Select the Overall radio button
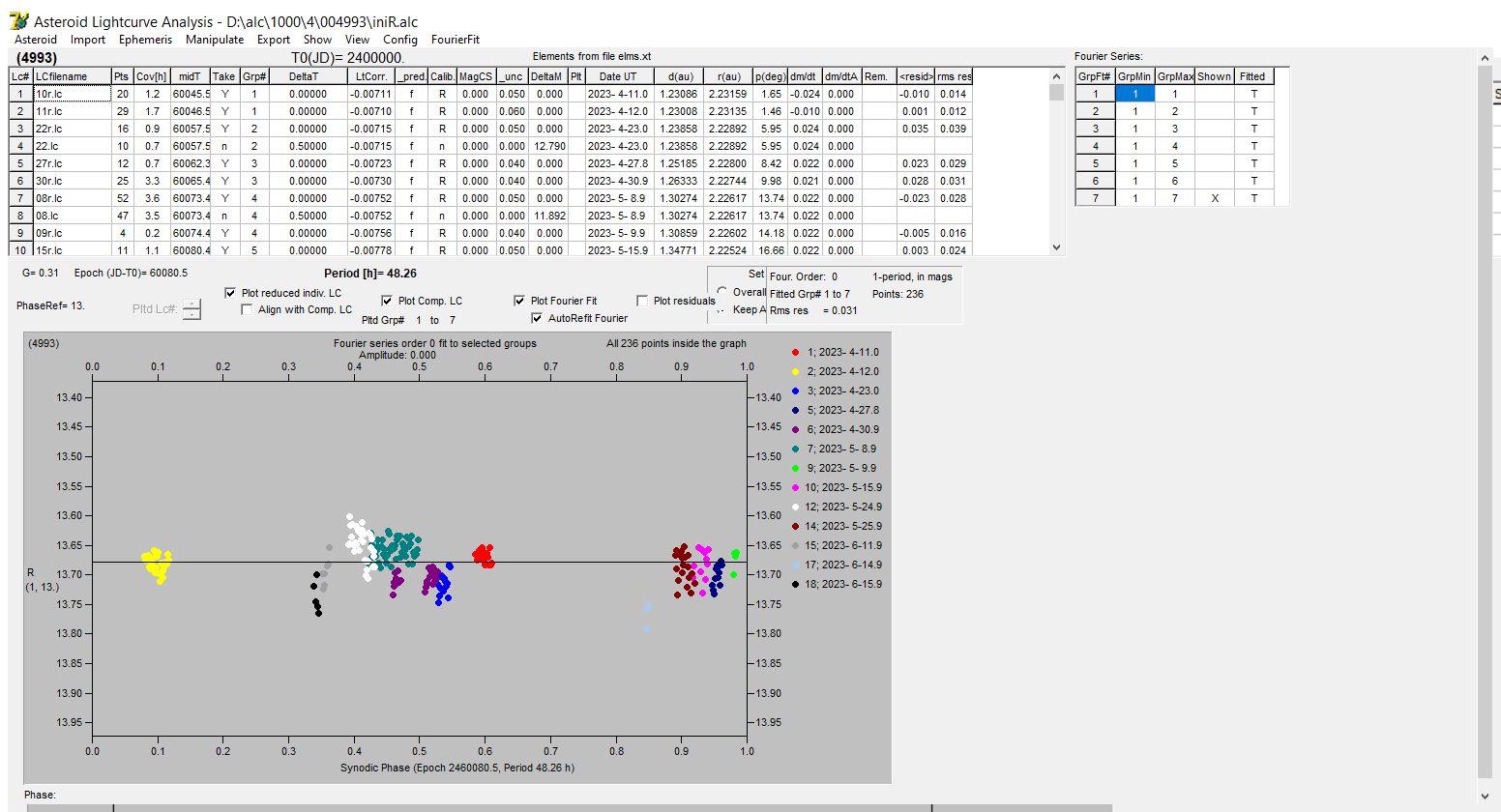Viewport: 1501px width, 812px height. (722, 291)
